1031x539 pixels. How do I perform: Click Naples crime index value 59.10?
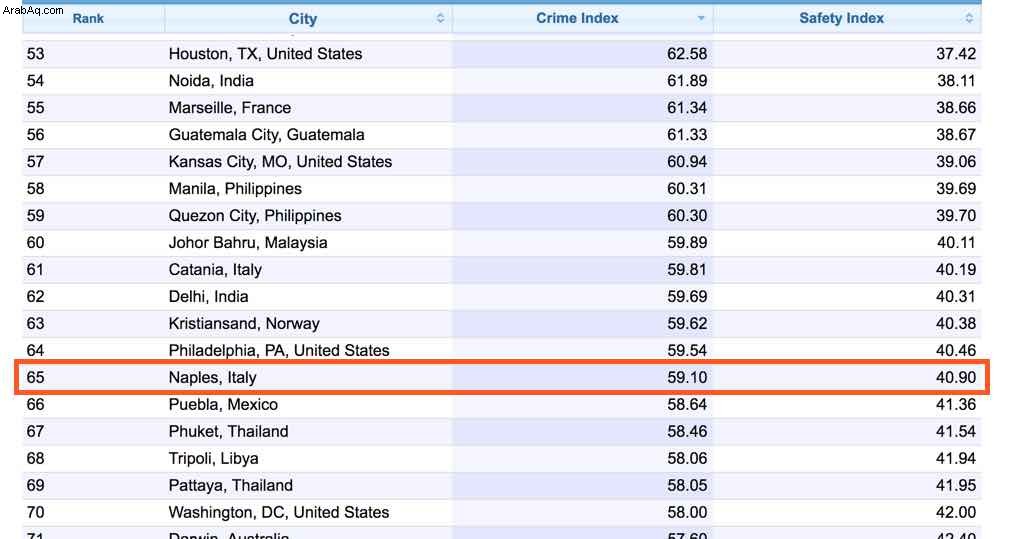pos(687,377)
